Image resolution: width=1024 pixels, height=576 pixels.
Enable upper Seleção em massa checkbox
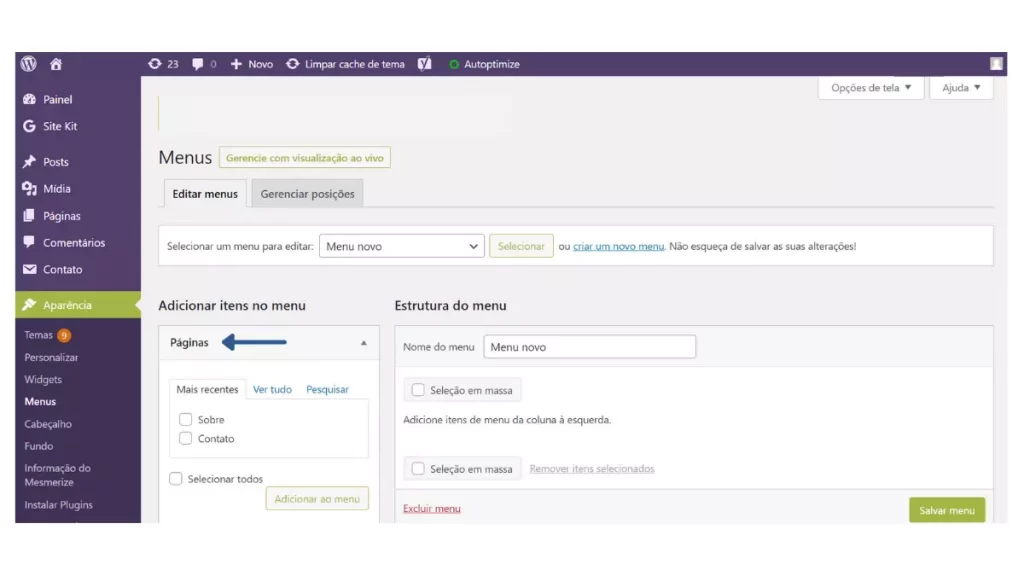pyautogui.click(x=418, y=390)
